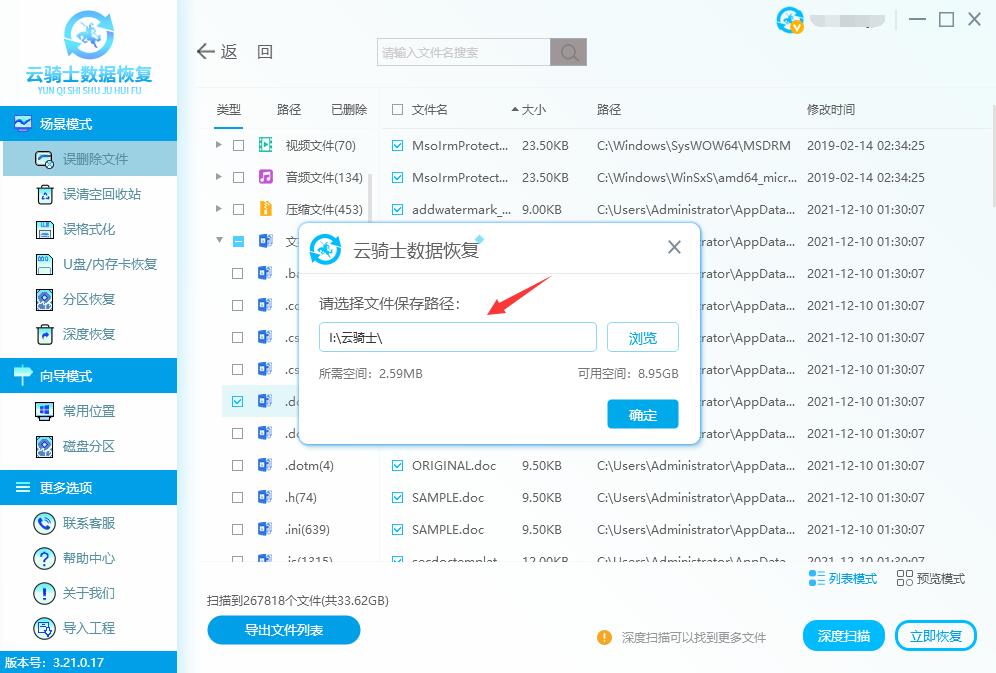996x673 pixels.
Task: Open the 磁盘分区 icon
Action: [44, 446]
